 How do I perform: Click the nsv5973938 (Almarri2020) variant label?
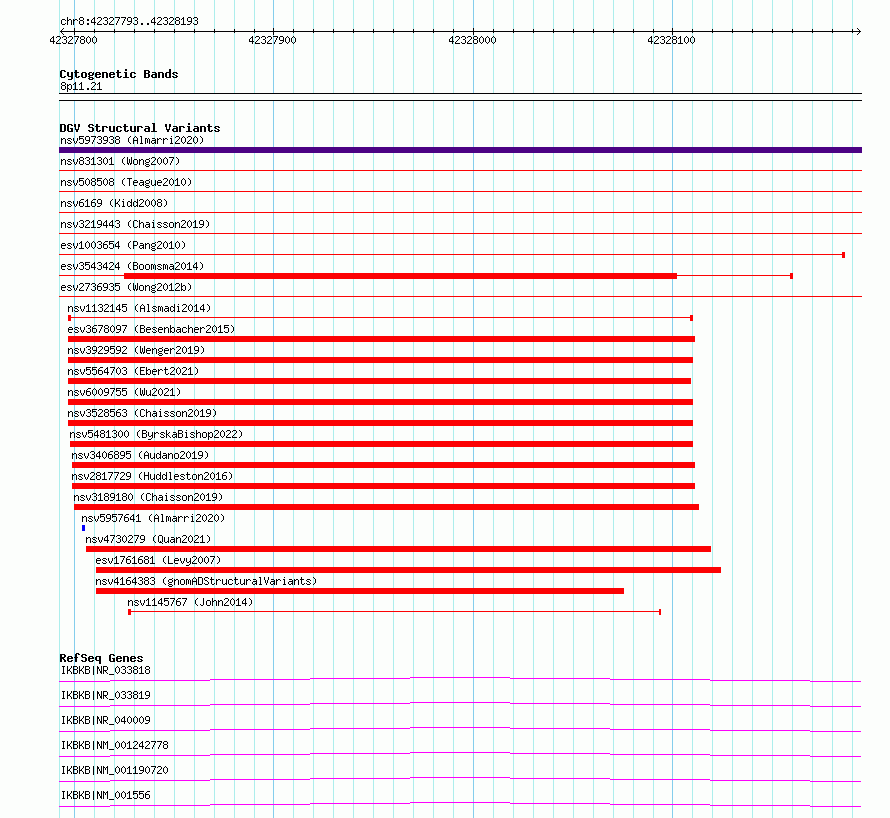(x=132, y=140)
